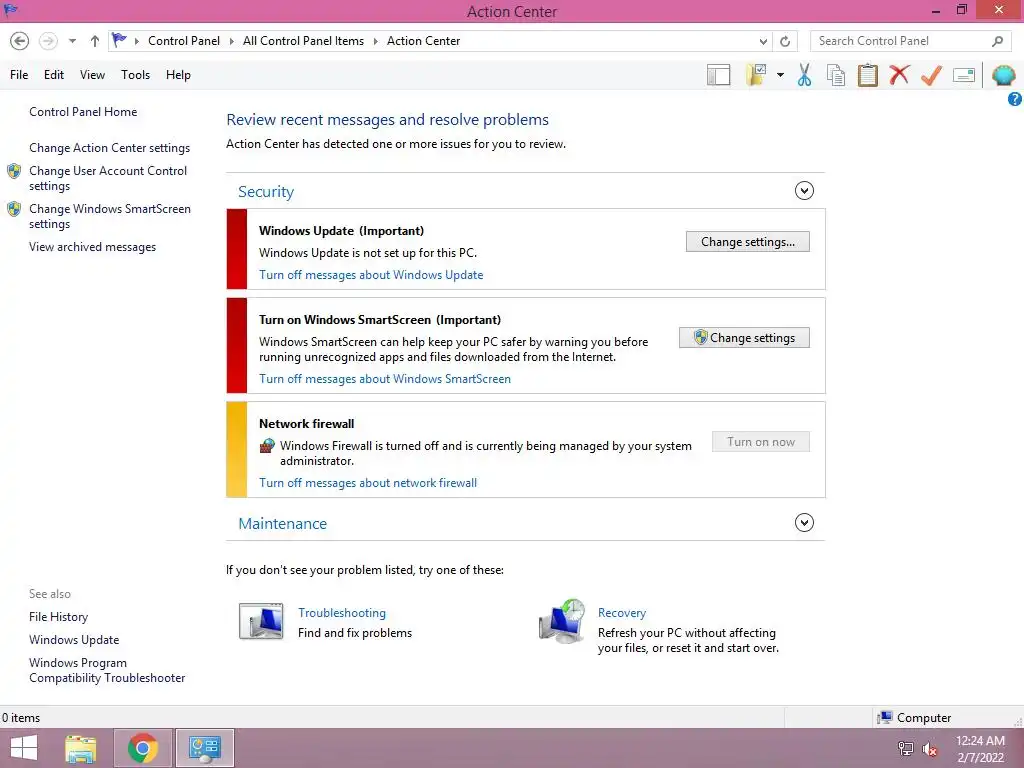Click the envelope-like properties toolbar icon
The height and width of the screenshot is (768, 1024).
964,75
